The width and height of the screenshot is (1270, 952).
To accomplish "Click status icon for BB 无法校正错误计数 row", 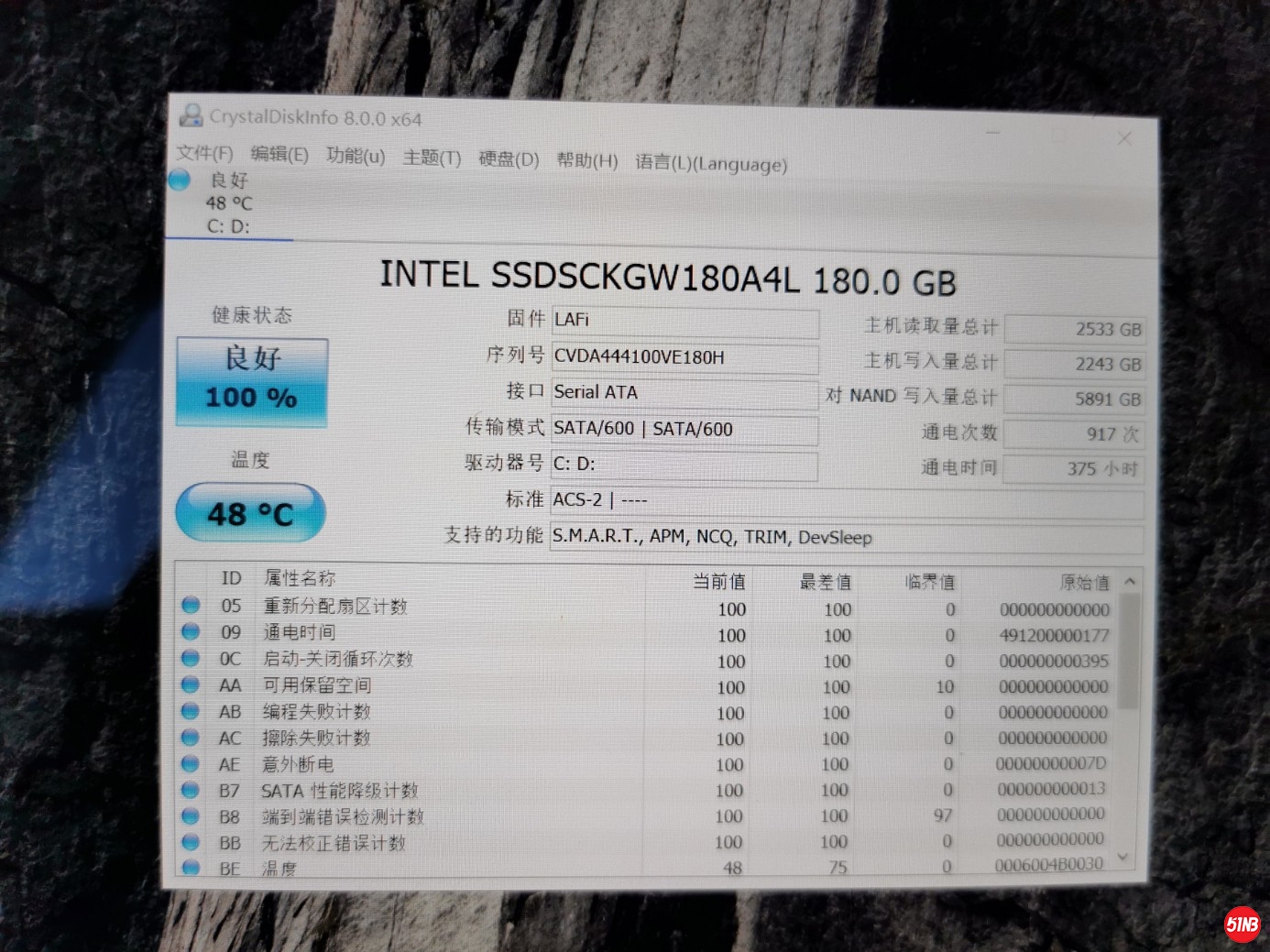I will click(191, 842).
